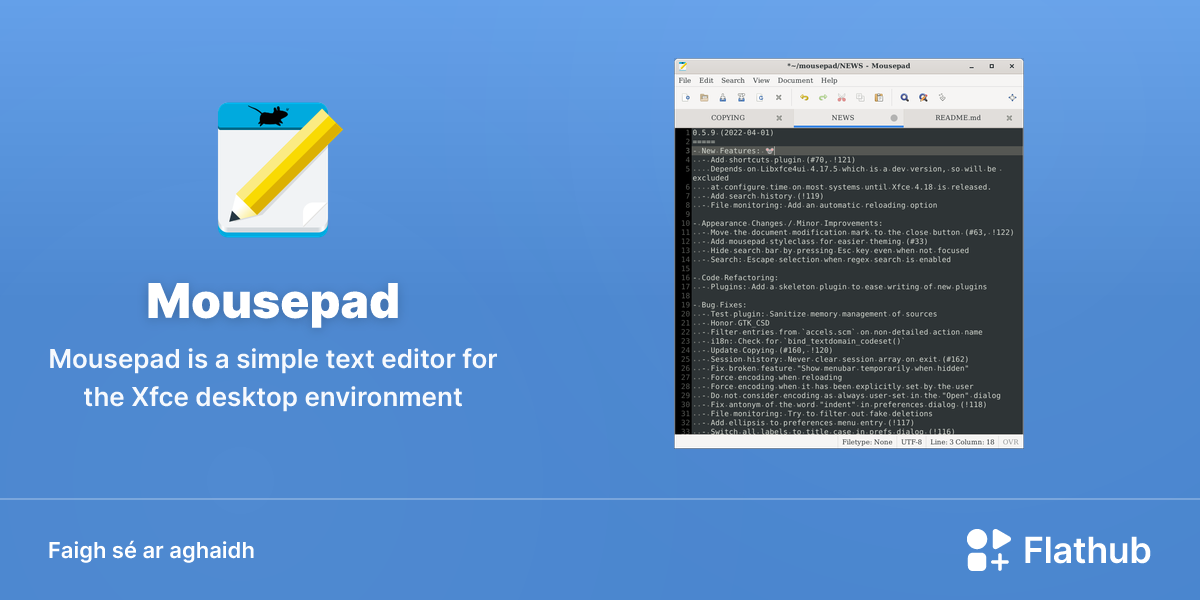Click the "Force encoding when reloading" line

coord(767,377)
